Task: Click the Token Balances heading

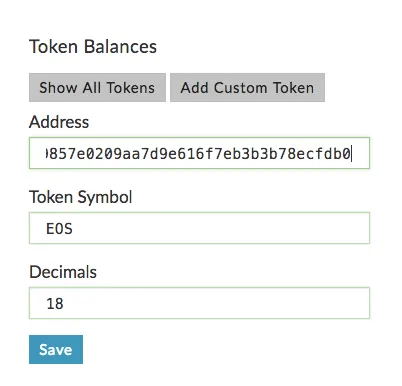Action: (93, 46)
